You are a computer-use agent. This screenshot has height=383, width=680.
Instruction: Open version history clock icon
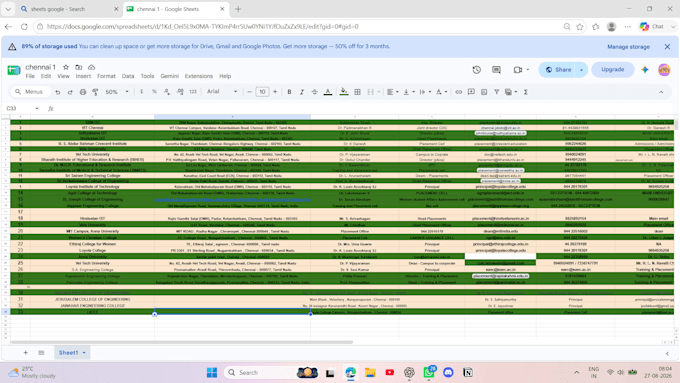pyautogui.click(x=477, y=70)
